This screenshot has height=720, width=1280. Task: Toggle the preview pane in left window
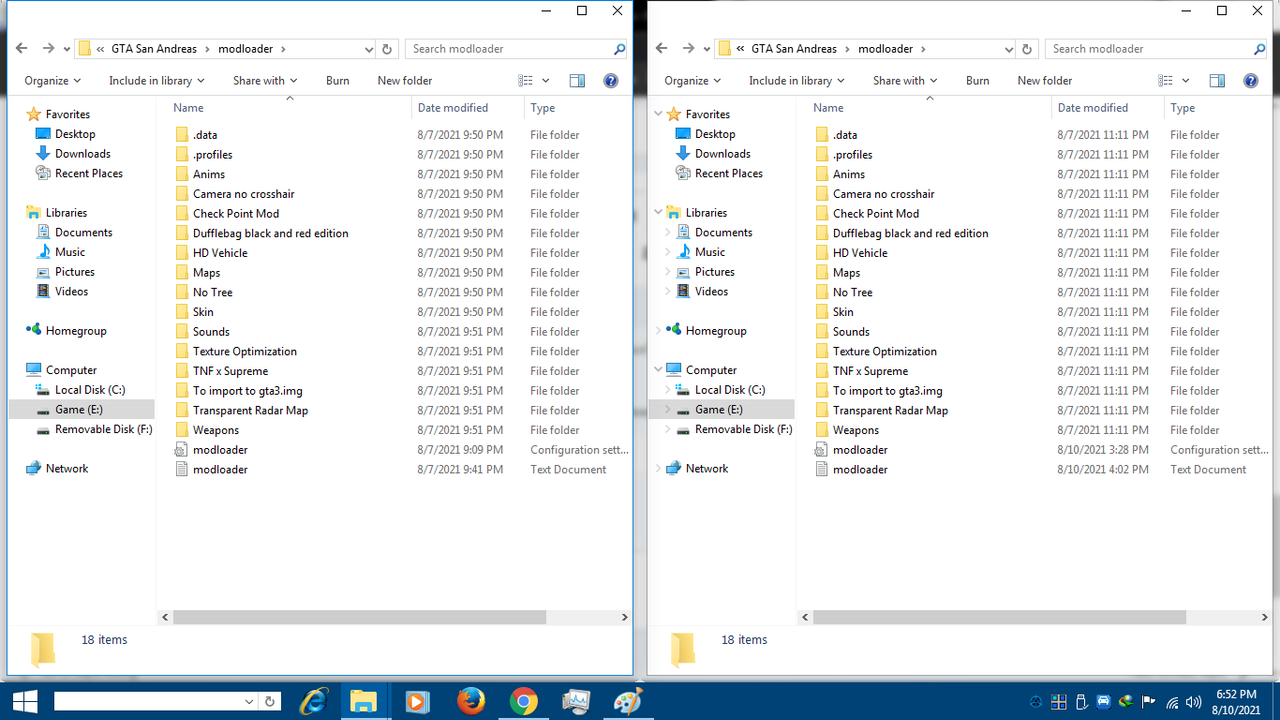(x=577, y=81)
